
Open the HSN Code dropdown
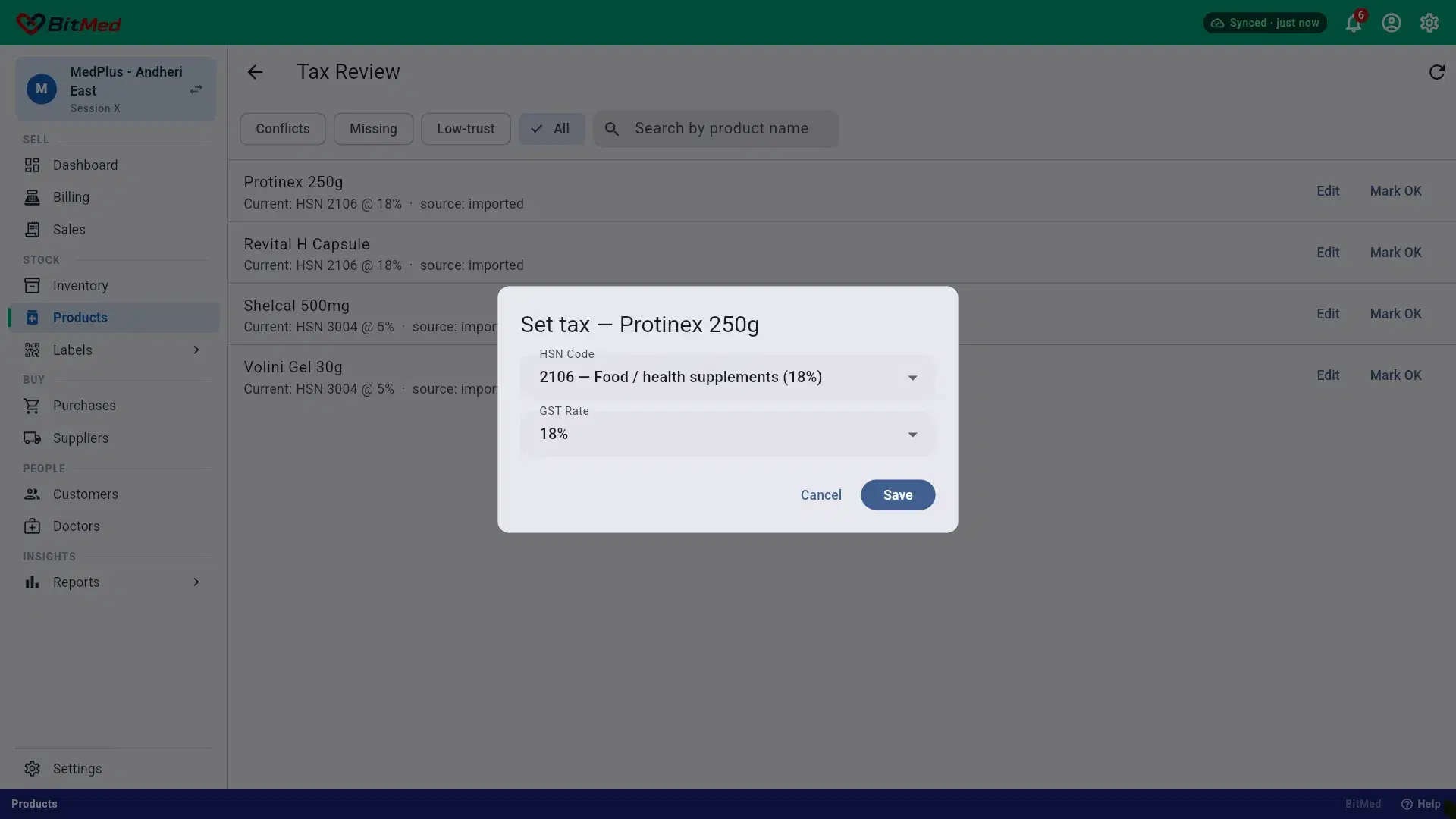point(727,378)
